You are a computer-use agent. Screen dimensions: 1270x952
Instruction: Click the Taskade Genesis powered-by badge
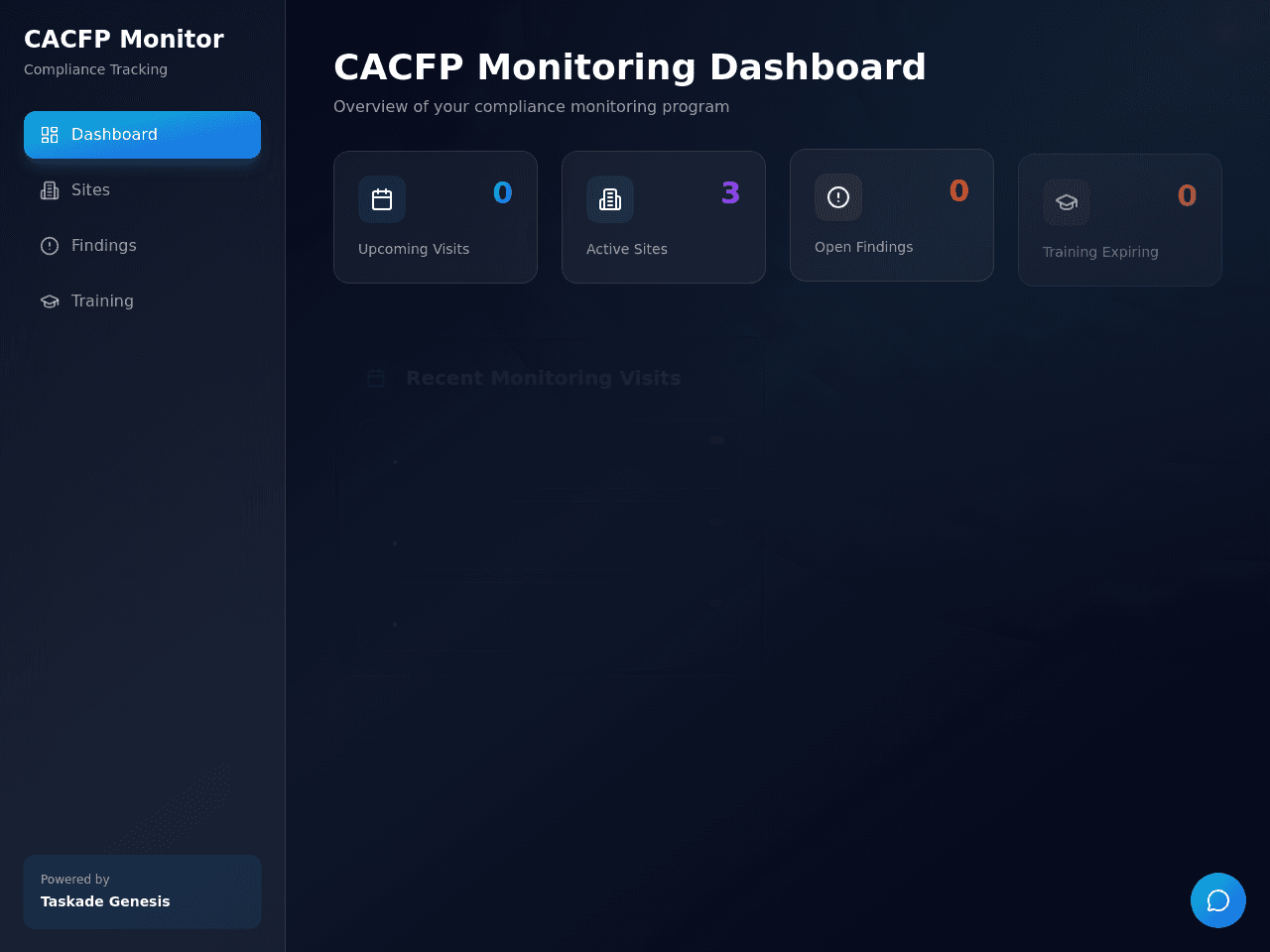click(x=142, y=892)
